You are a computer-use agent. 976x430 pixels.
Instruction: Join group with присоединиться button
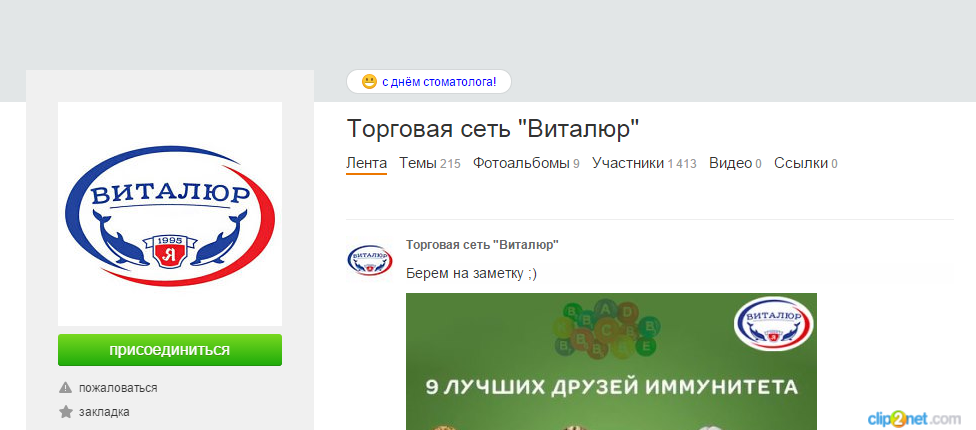coord(170,350)
